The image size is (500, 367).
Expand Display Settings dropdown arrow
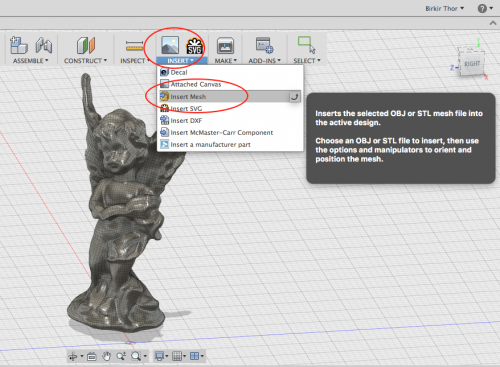point(167,356)
